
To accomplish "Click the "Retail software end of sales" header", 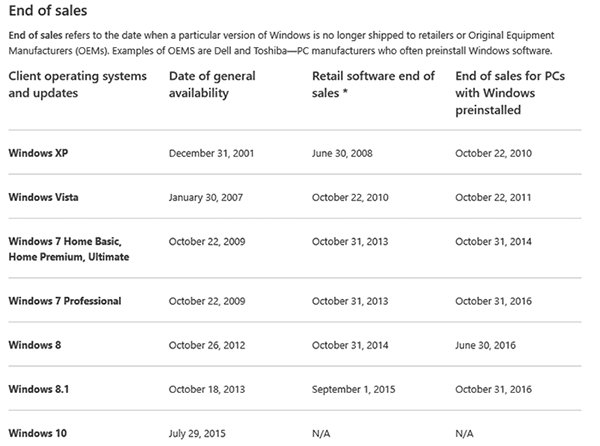I will pos(373,84).
